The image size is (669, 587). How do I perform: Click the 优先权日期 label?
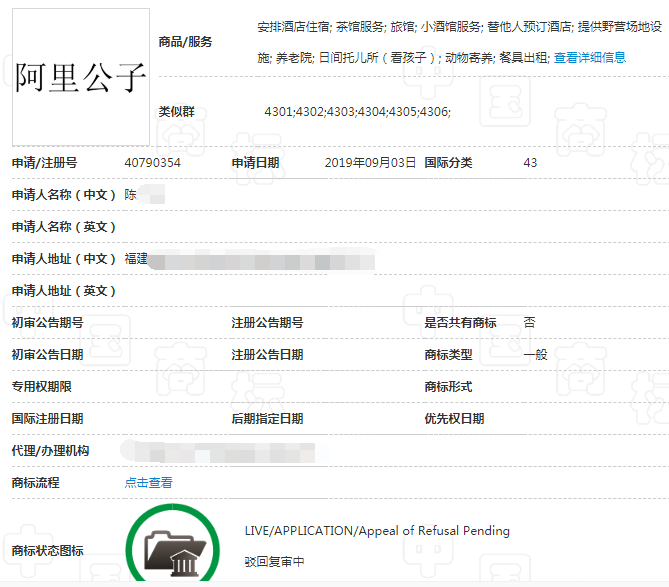pos(454,418)
